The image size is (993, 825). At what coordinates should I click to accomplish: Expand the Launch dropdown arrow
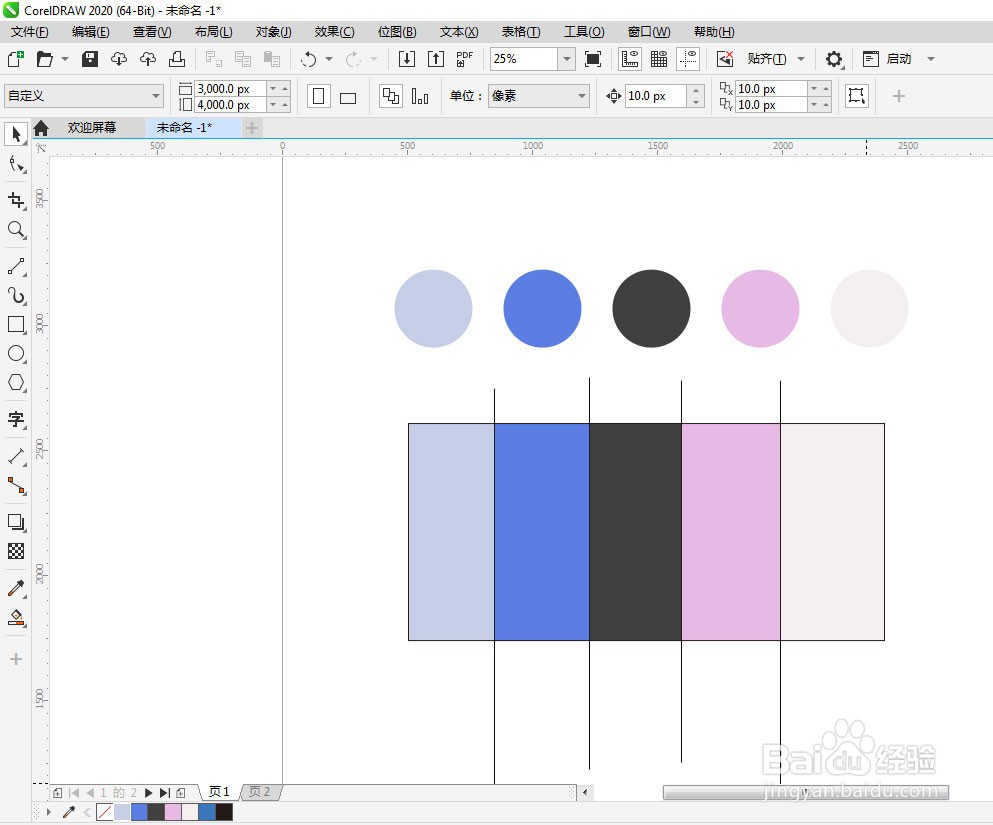point(931,59)
